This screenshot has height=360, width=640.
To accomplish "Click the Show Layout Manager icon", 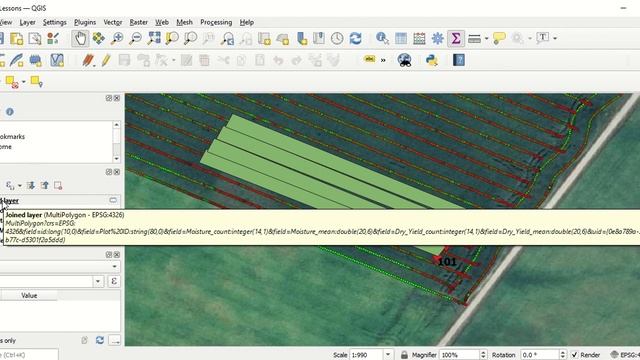I will click(35, 38).
